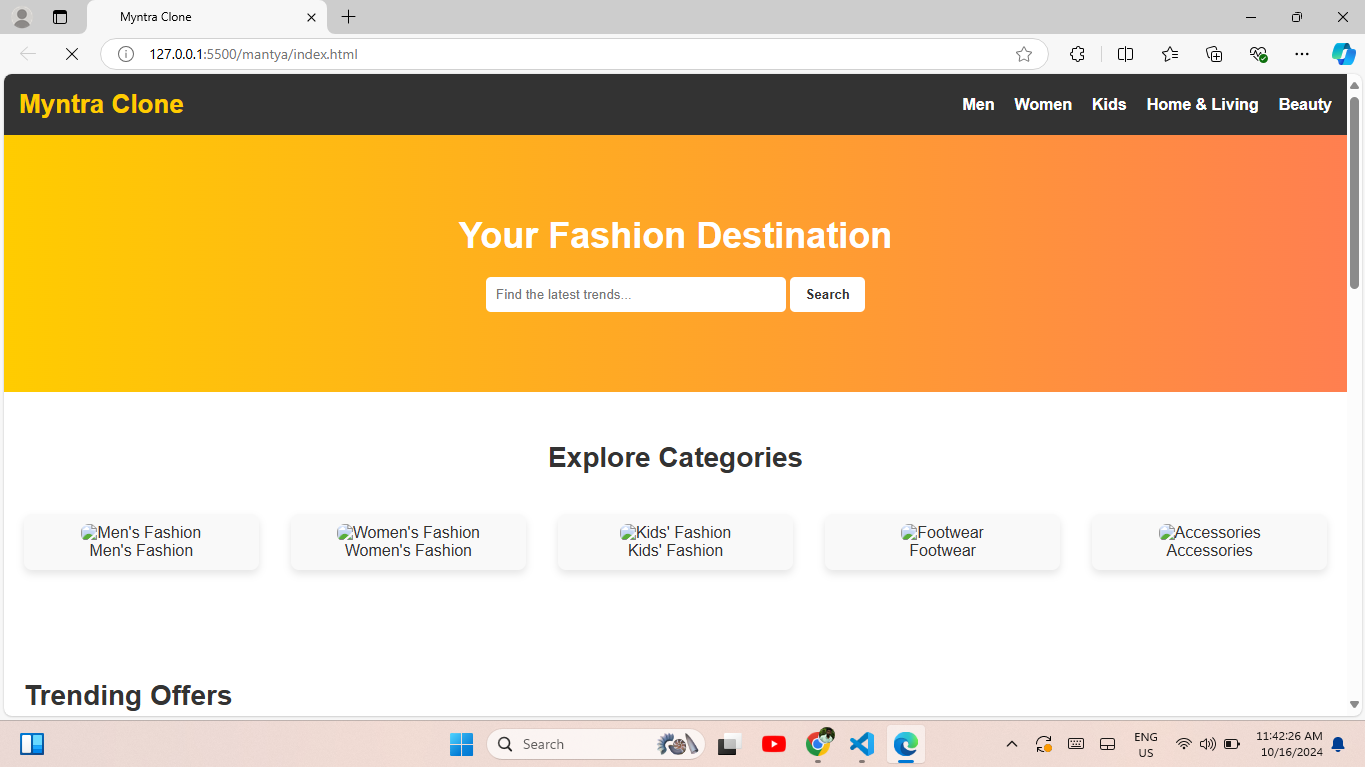Show hidden system tray icons chevron
1365x767 pixels.
[x=1011, y=744]
